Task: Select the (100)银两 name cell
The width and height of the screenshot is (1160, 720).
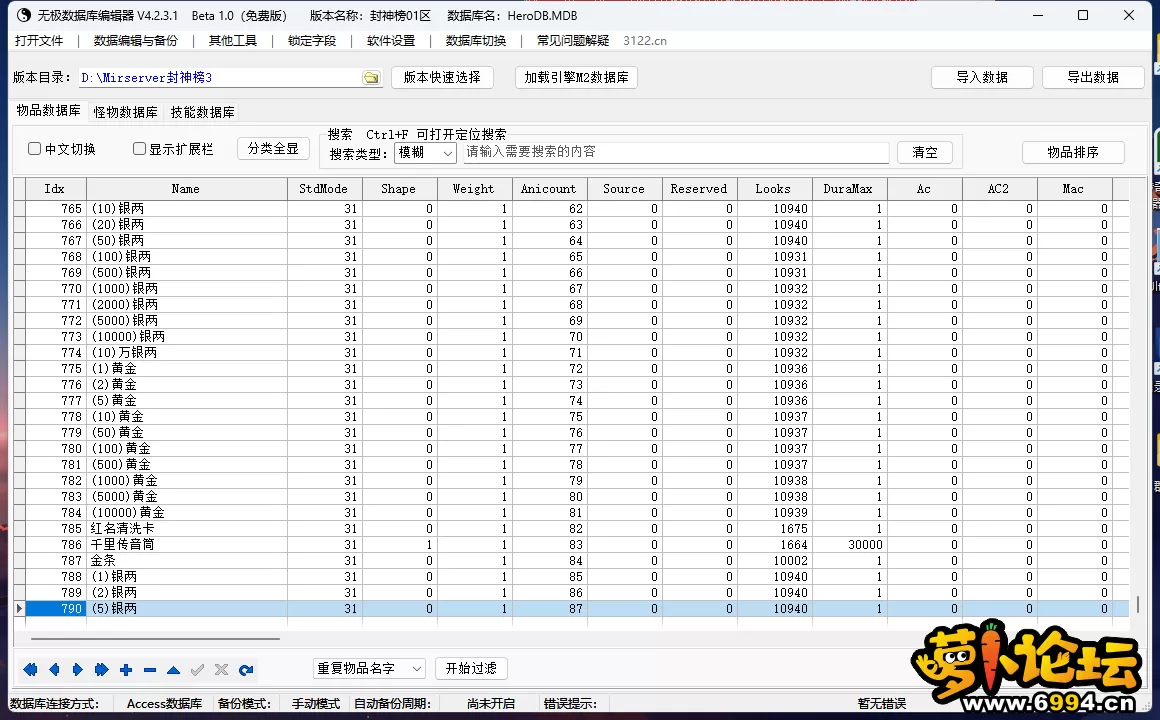Action: 186,256
